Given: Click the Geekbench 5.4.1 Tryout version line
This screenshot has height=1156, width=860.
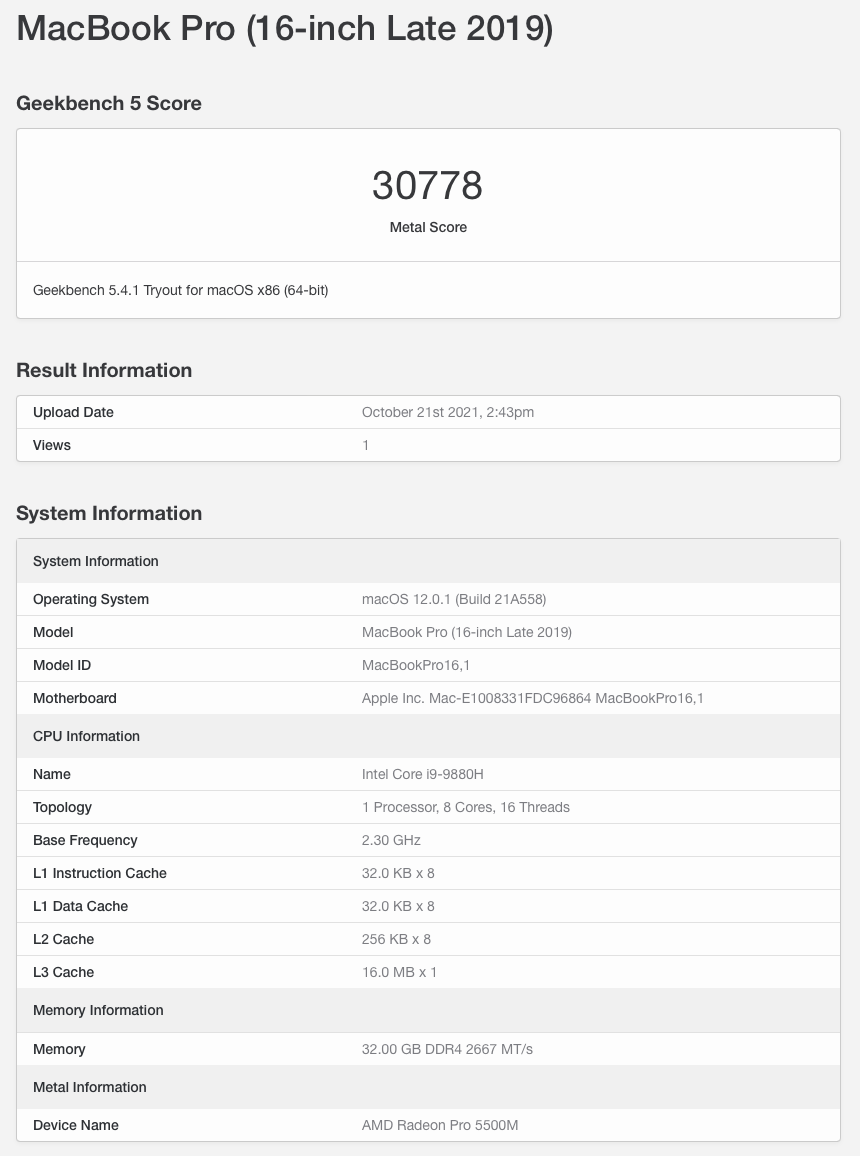Looking at the screenshot, I should click(x=181, y=290).
